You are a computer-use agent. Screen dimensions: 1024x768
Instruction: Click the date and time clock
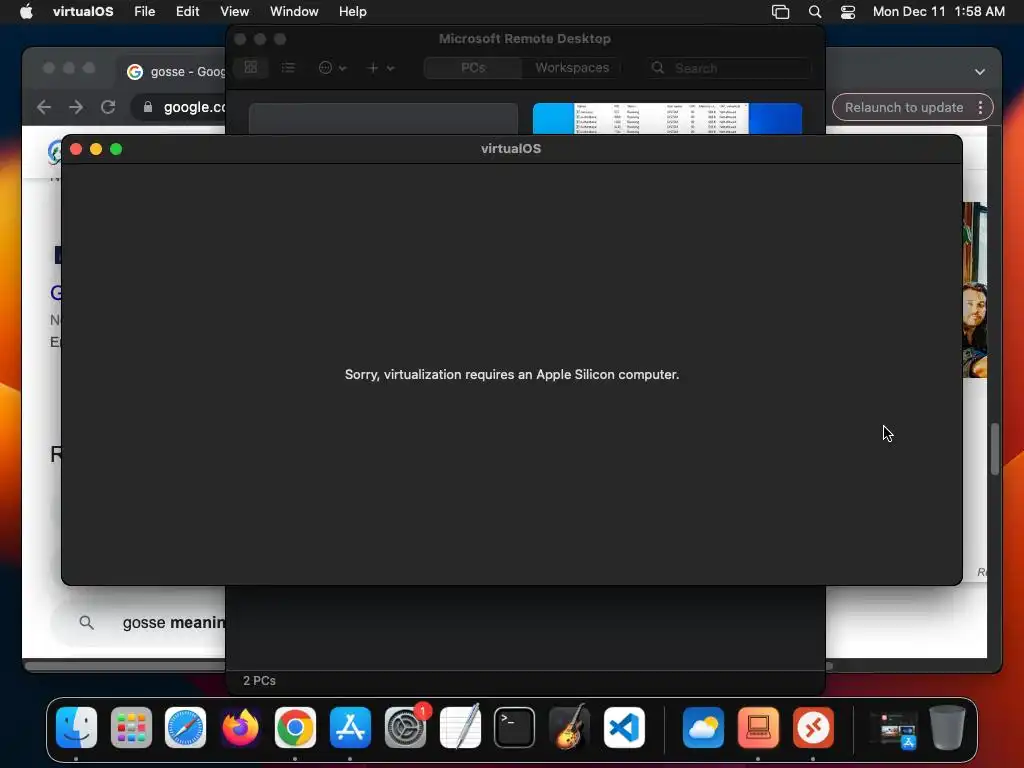[938, 11]
